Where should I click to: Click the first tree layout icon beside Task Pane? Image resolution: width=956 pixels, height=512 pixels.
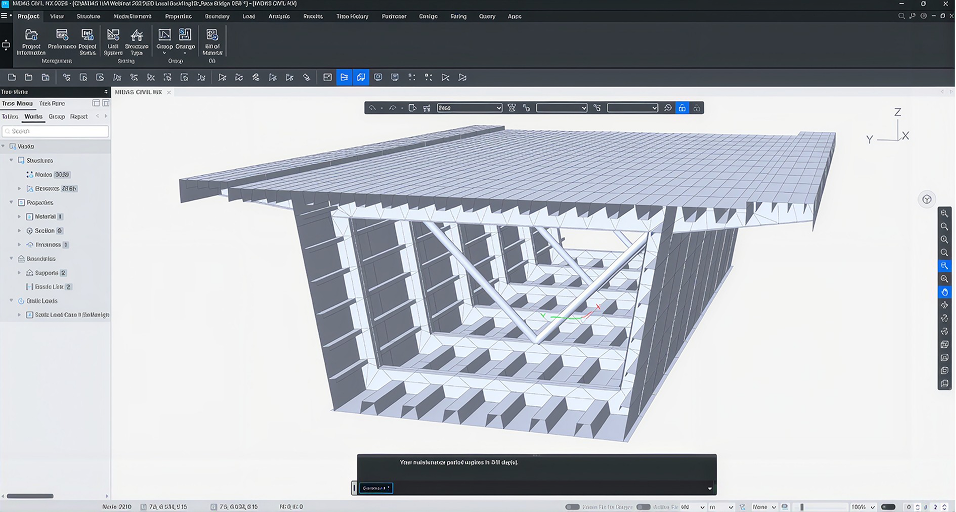[96, 103]
